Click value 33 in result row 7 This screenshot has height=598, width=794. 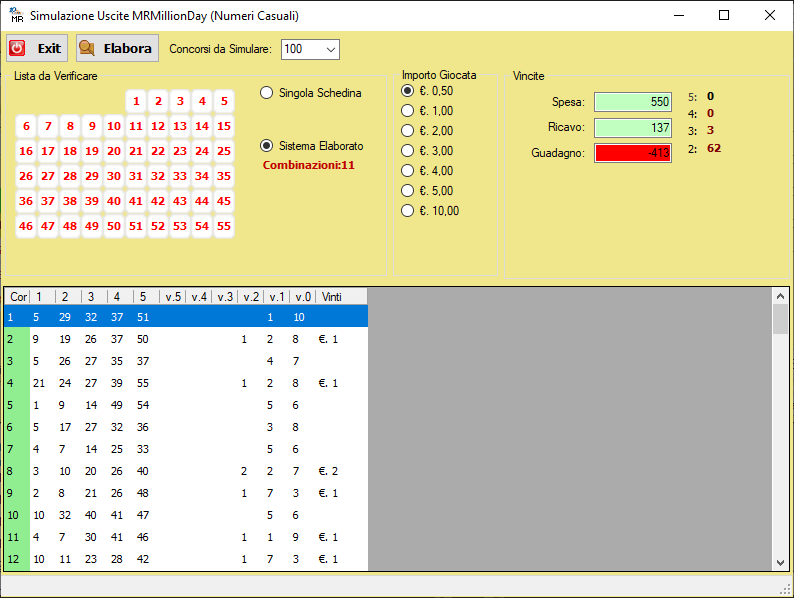pos(143,449)
